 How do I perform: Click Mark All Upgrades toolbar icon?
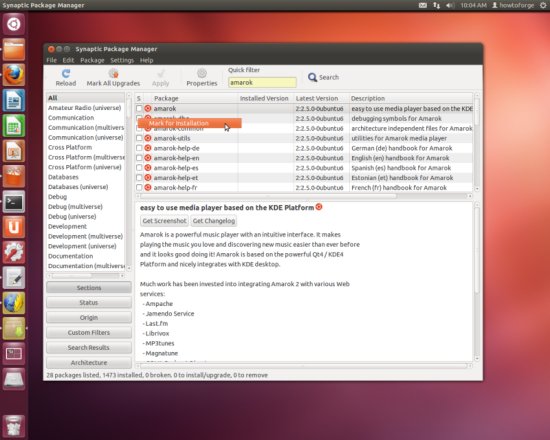[113, 73]
